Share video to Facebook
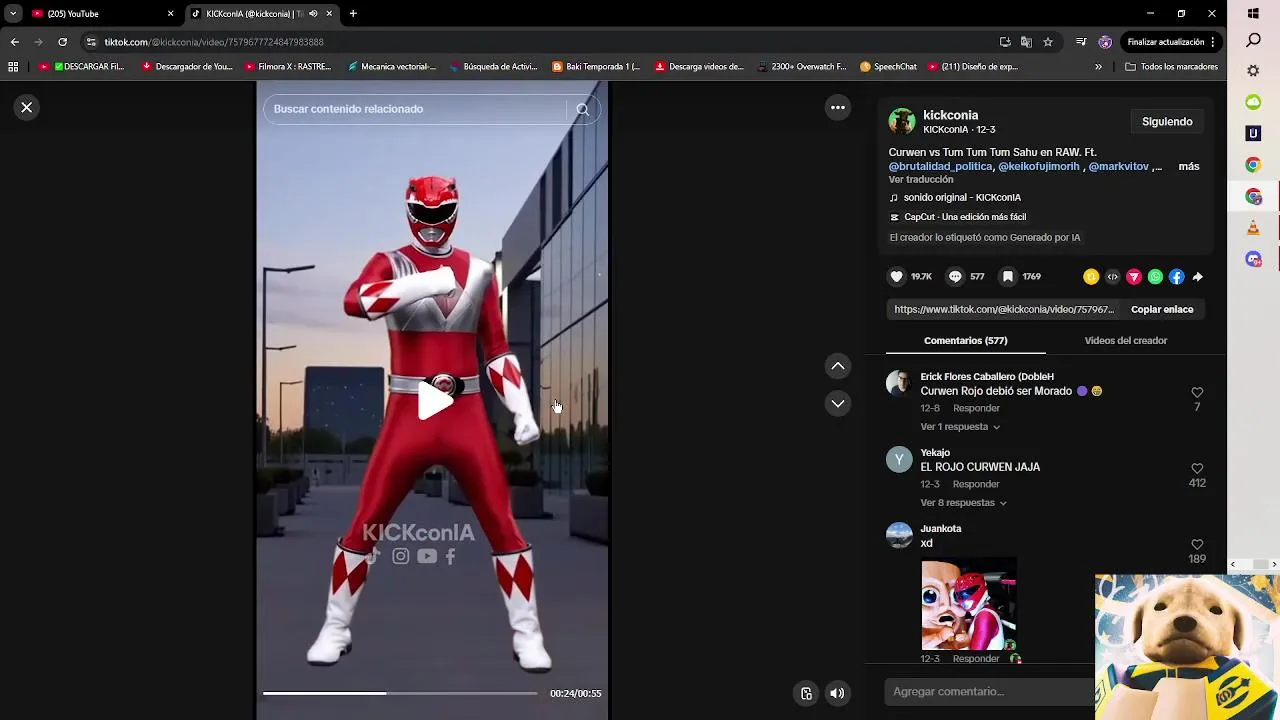The width and height of the screenshot is (1280, 720). pyautogui.click(x=1176, y=277)
